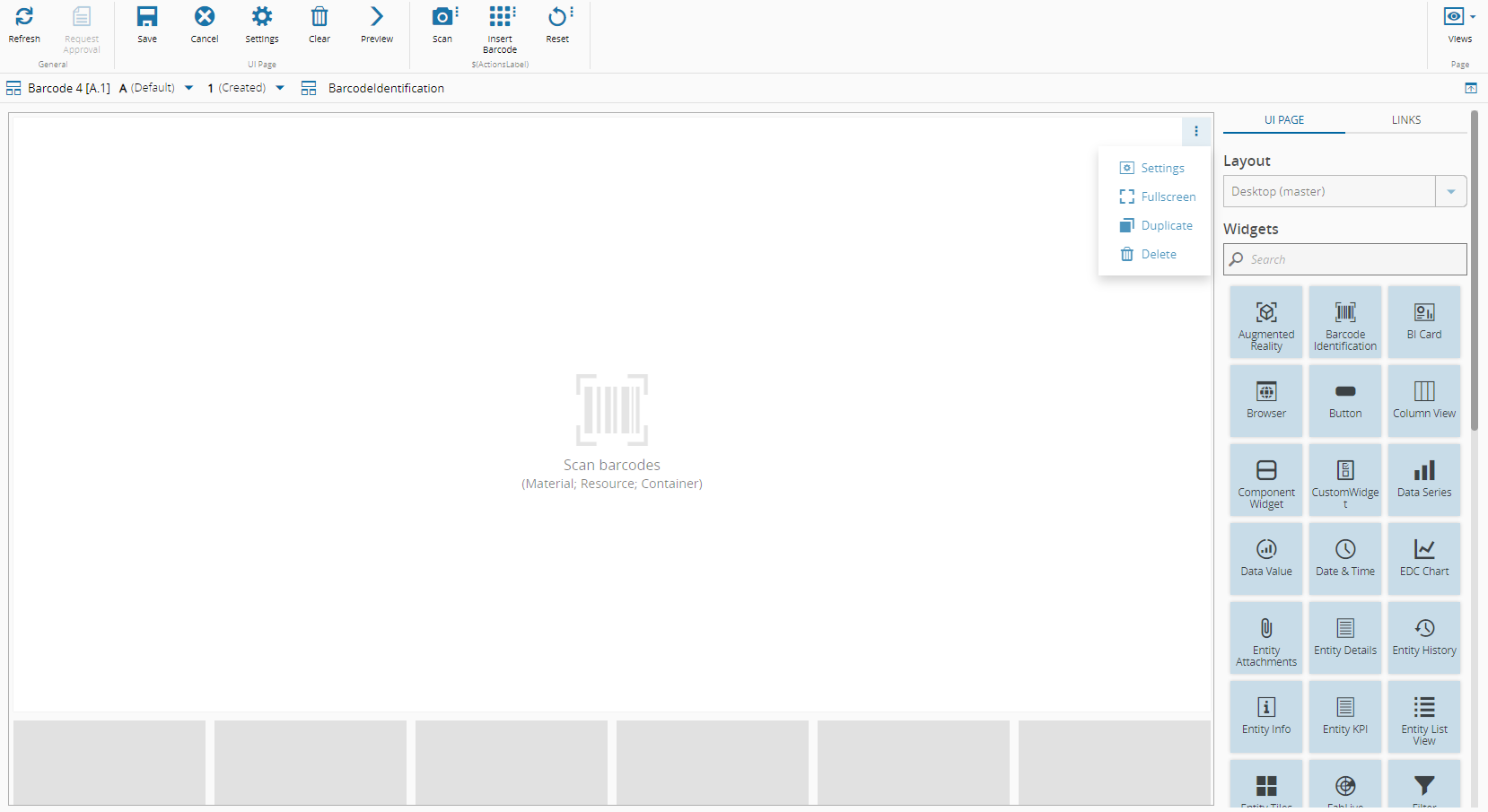Choose the Entity History widget
Screen dimensions: 1488x812
point(1423,638)
